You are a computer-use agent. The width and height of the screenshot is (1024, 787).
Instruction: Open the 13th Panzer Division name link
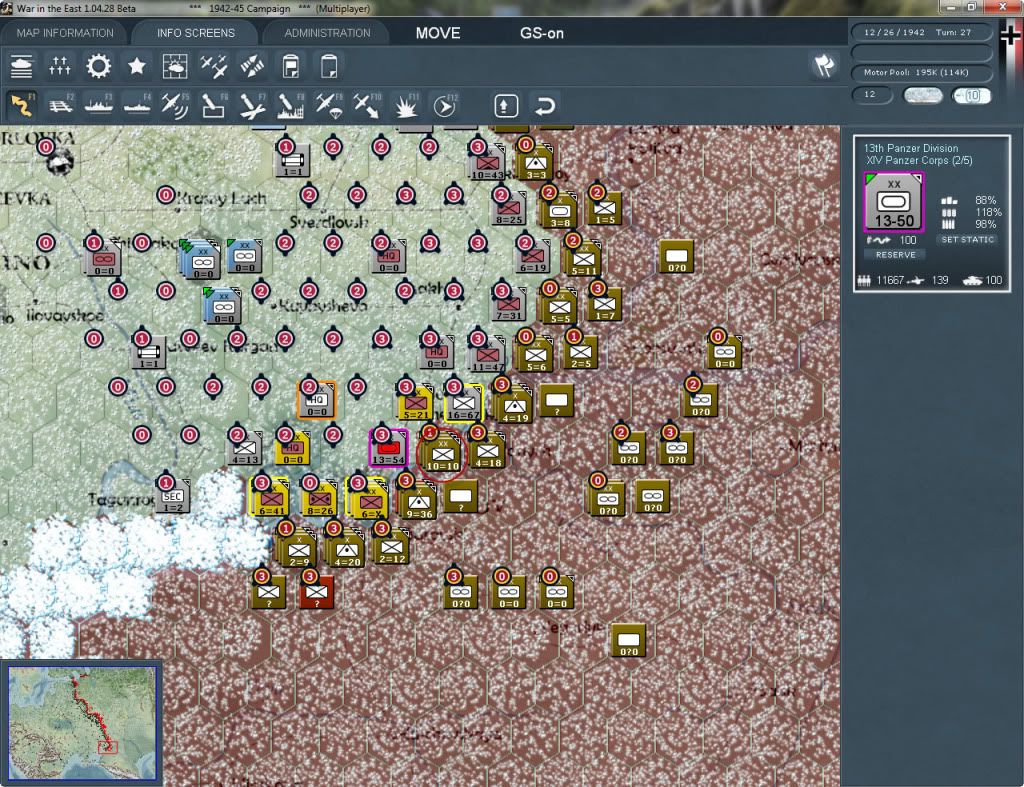click(910, 148)
